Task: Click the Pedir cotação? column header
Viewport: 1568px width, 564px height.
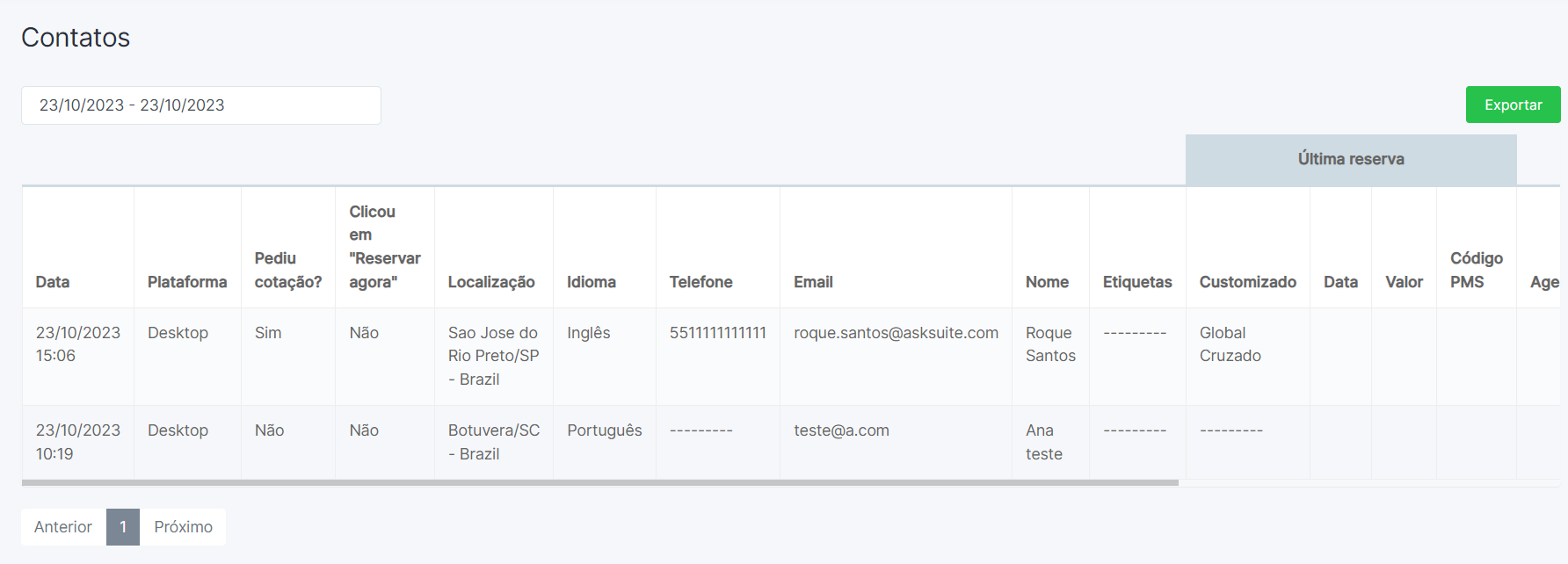Action: click(x=288, y=270)
